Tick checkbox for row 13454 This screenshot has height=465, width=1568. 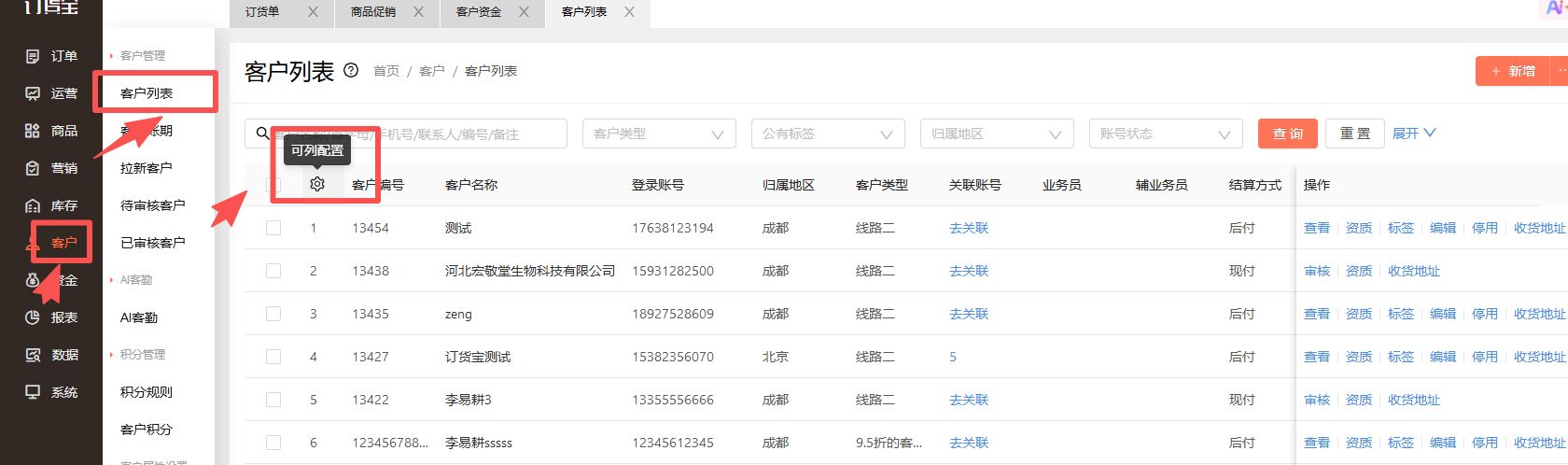(x=273, y=228)
